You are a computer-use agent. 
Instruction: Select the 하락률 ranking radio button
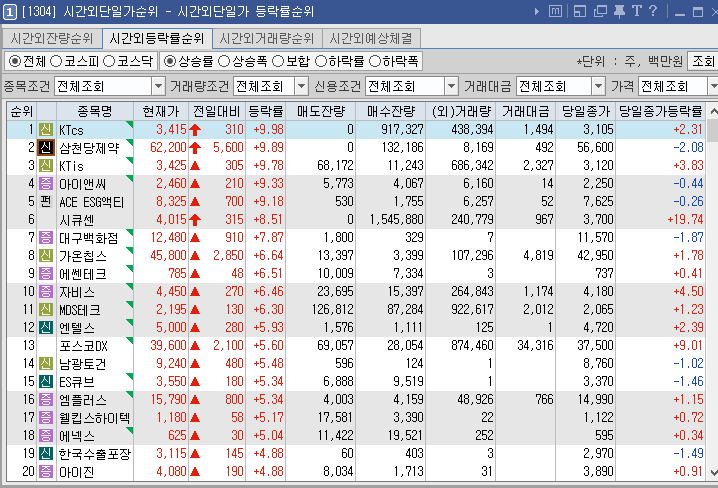coord(321,61)
